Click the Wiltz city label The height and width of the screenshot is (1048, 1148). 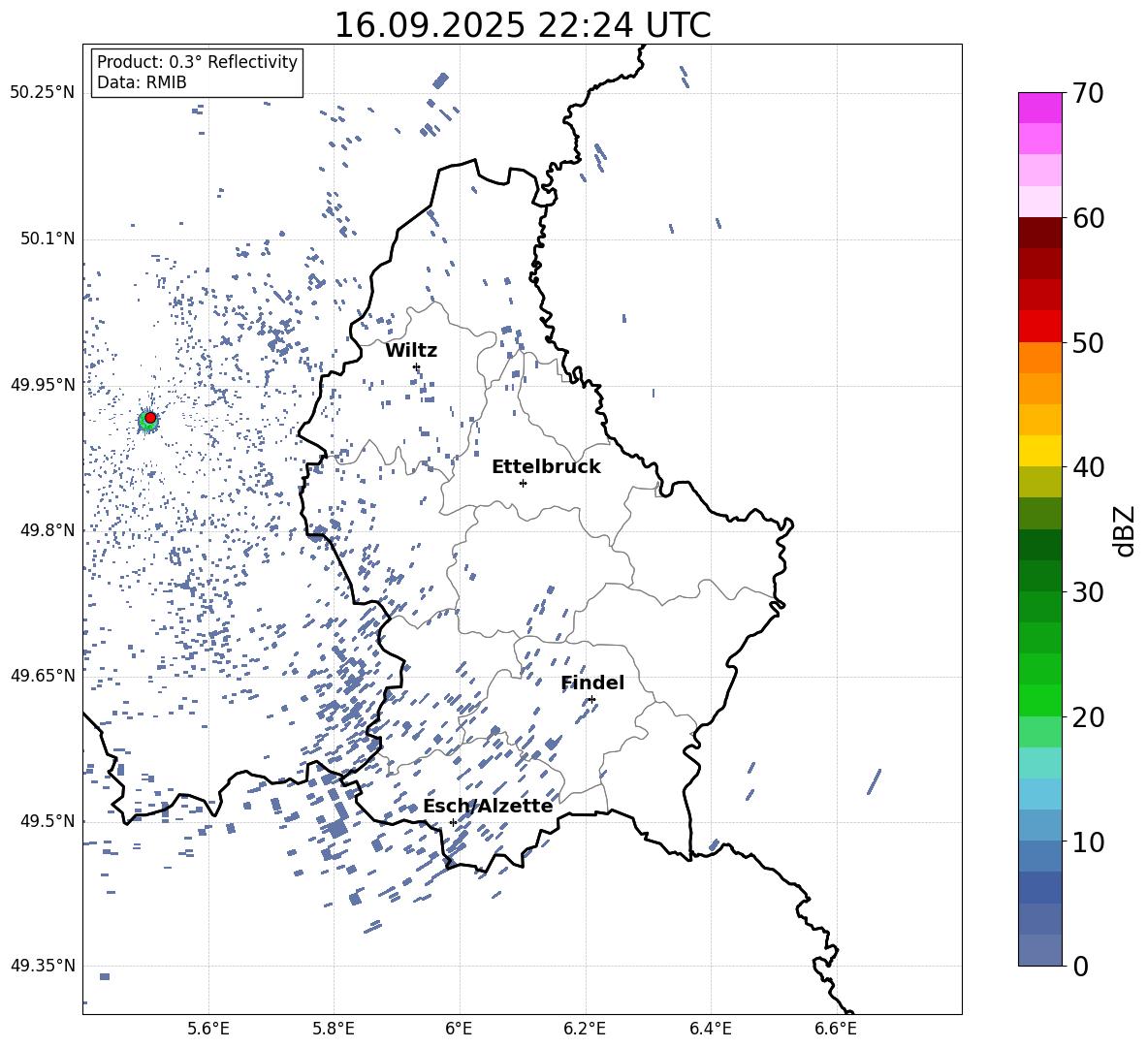point(411,351)
